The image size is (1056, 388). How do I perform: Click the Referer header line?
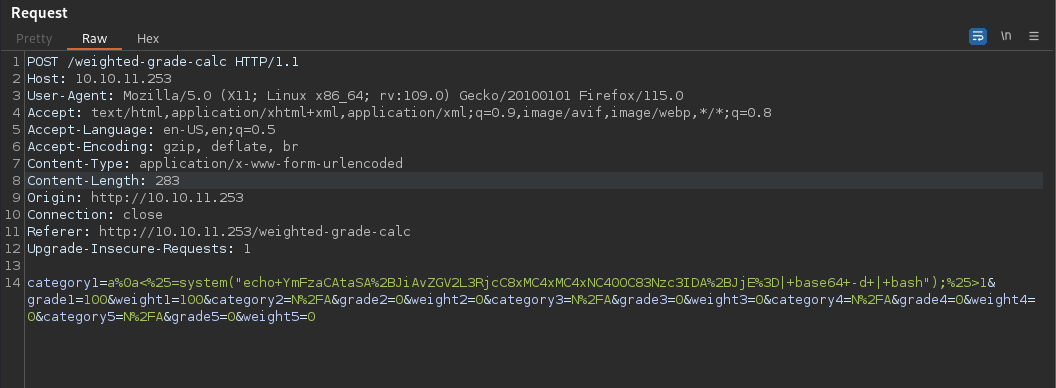tap(219, 232)
